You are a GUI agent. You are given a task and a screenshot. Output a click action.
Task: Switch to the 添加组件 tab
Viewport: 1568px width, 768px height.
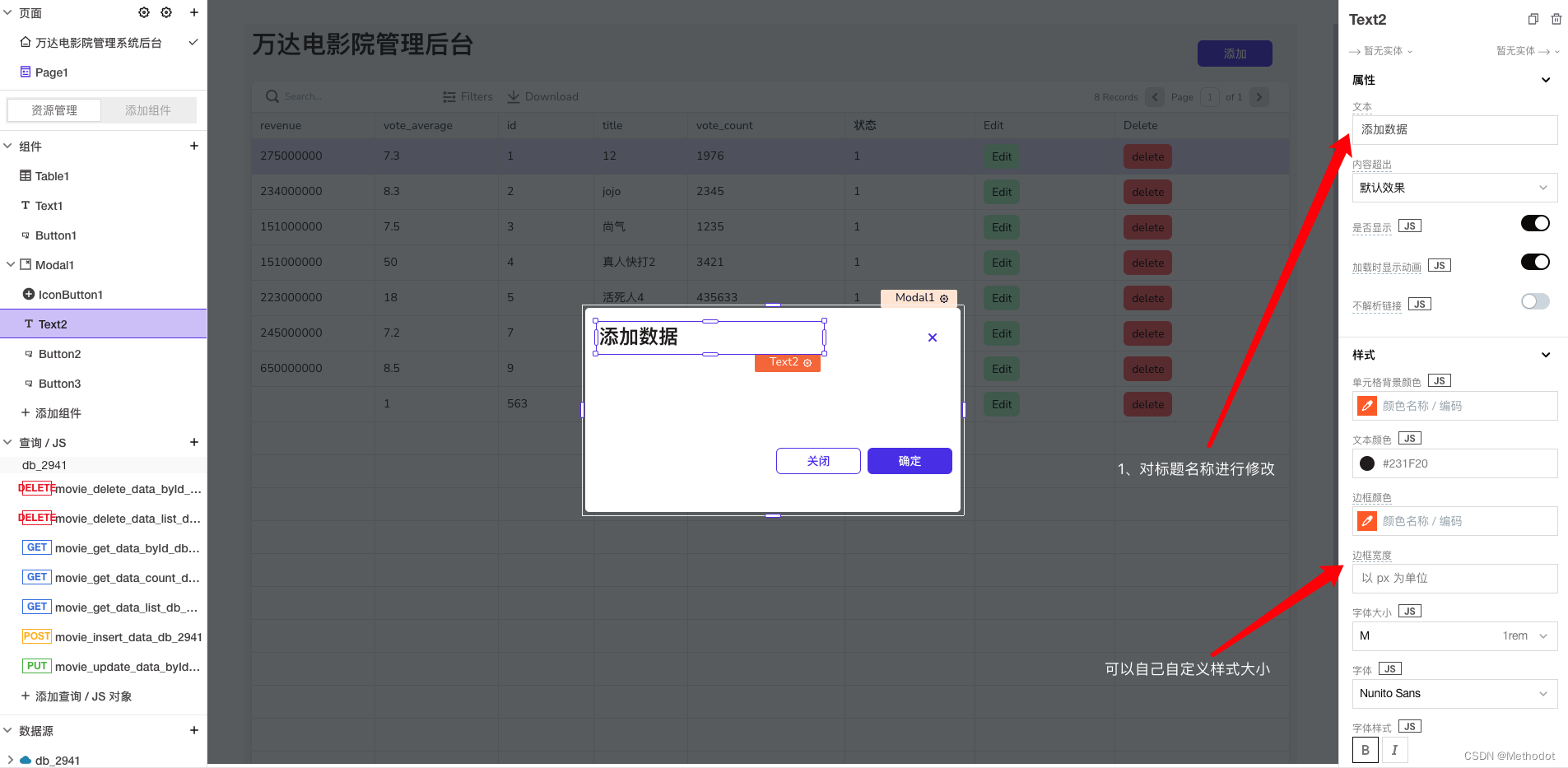pyautogui.click(x=148, y=110)
